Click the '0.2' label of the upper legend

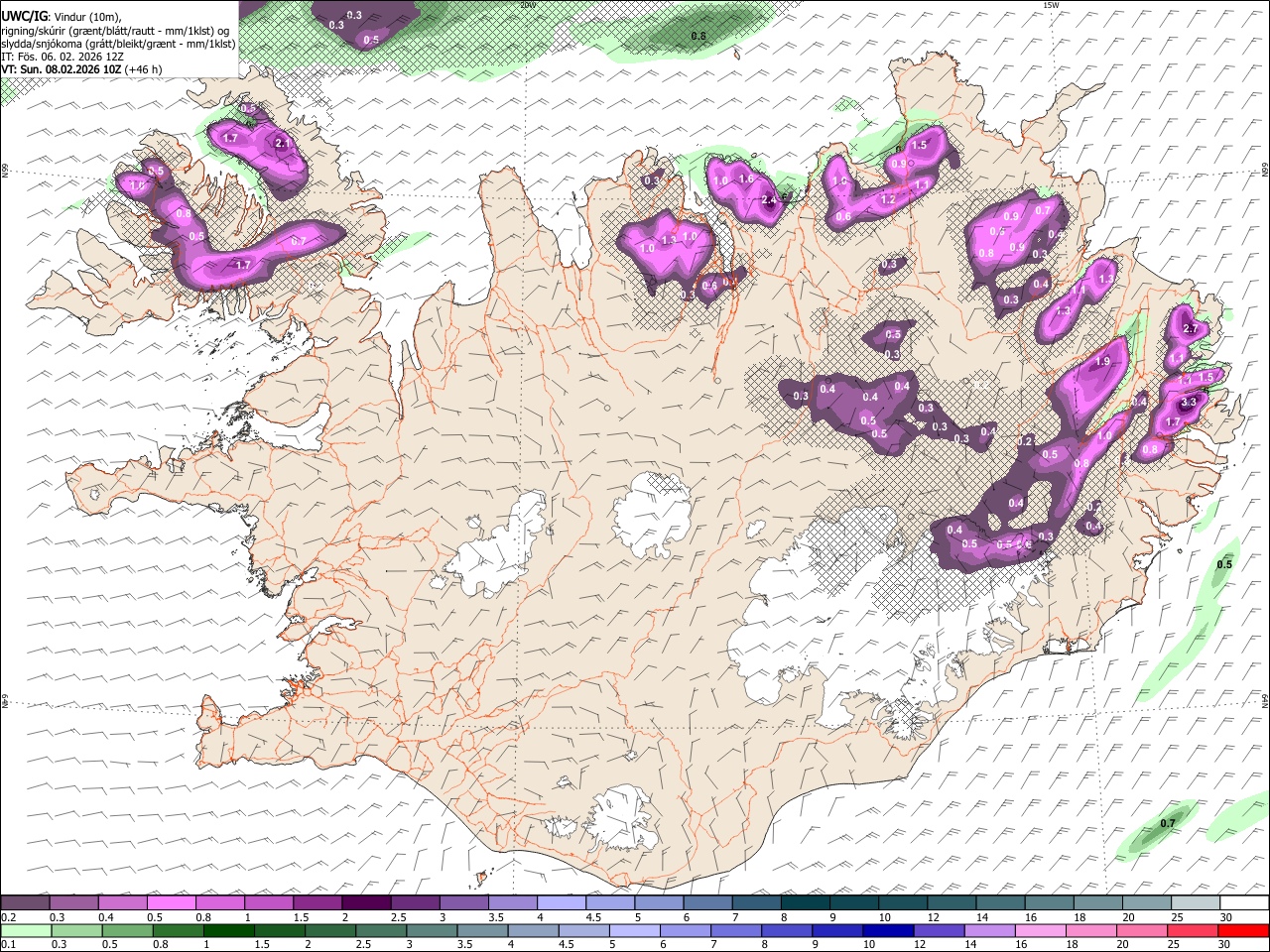(x=8, y=917)
